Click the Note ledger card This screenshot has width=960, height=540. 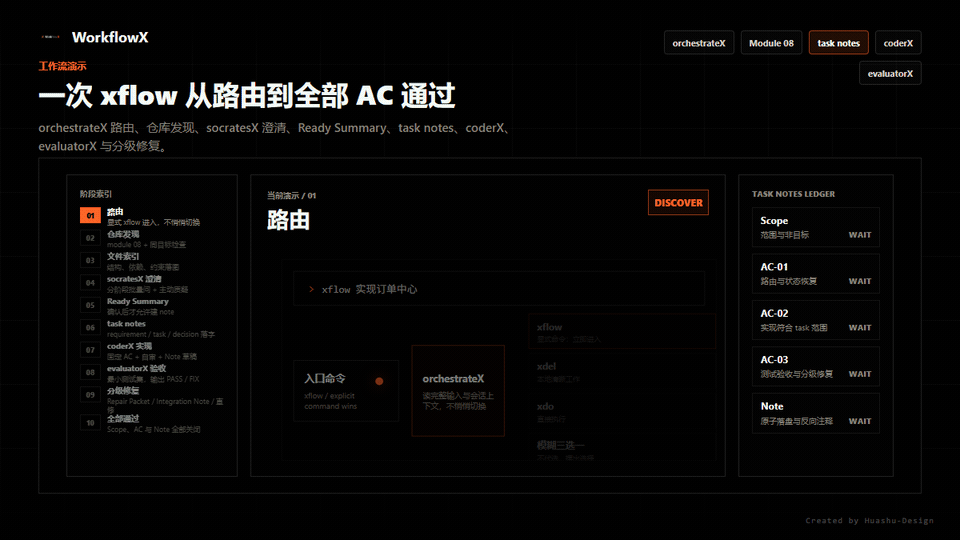point(816,413)
